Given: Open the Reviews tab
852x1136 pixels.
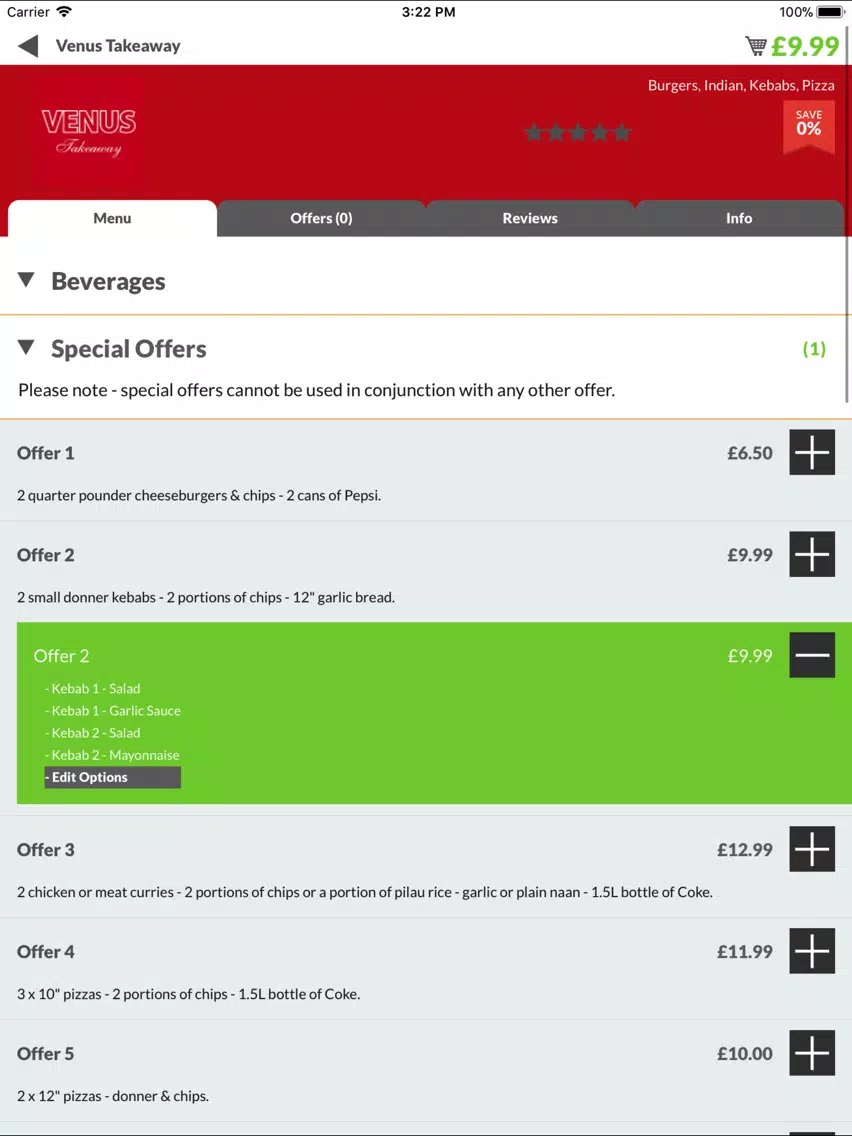Looking at the screenshot, I should 530,218.
